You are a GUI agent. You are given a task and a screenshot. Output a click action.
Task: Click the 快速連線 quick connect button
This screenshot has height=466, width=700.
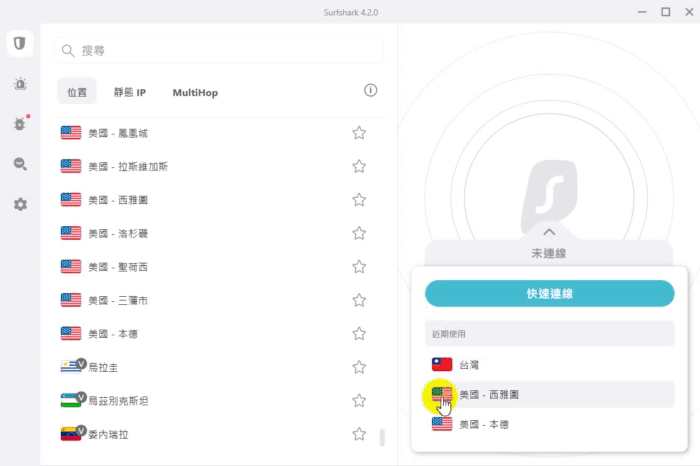point(550,293)
